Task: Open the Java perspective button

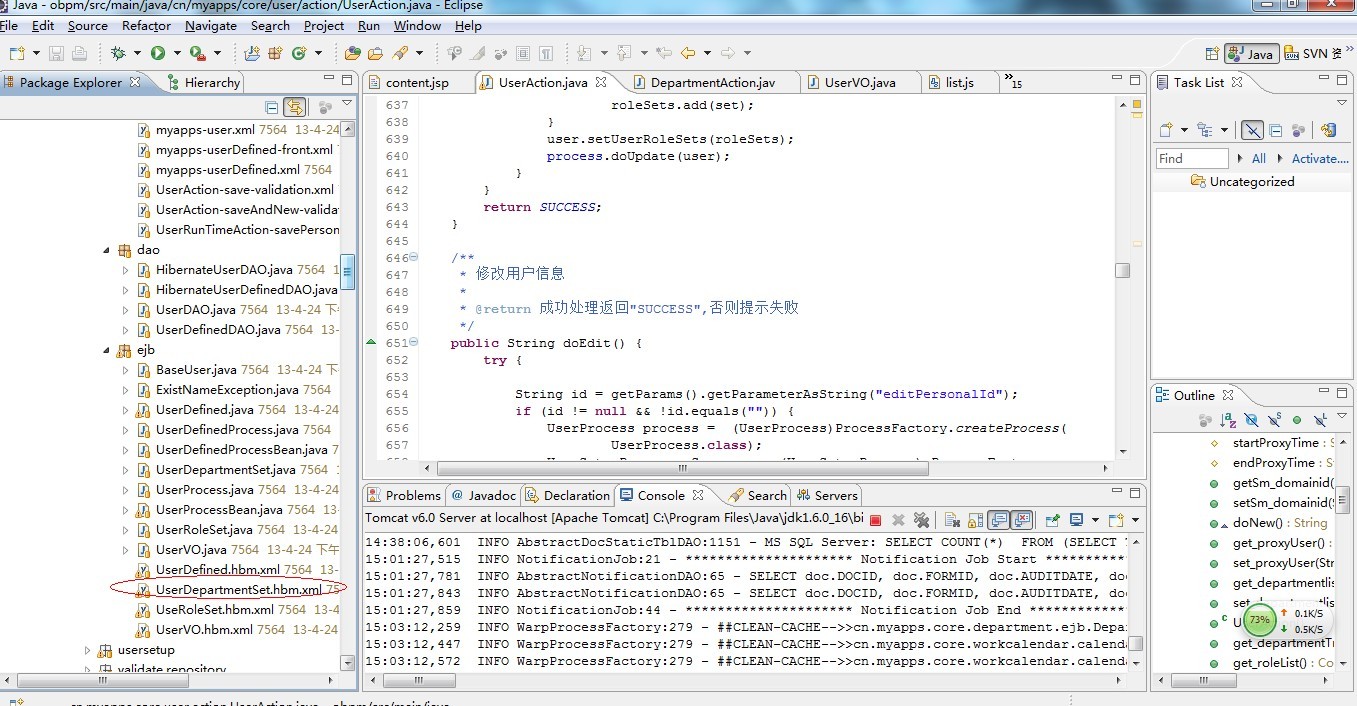Action: pos(1250,53)
